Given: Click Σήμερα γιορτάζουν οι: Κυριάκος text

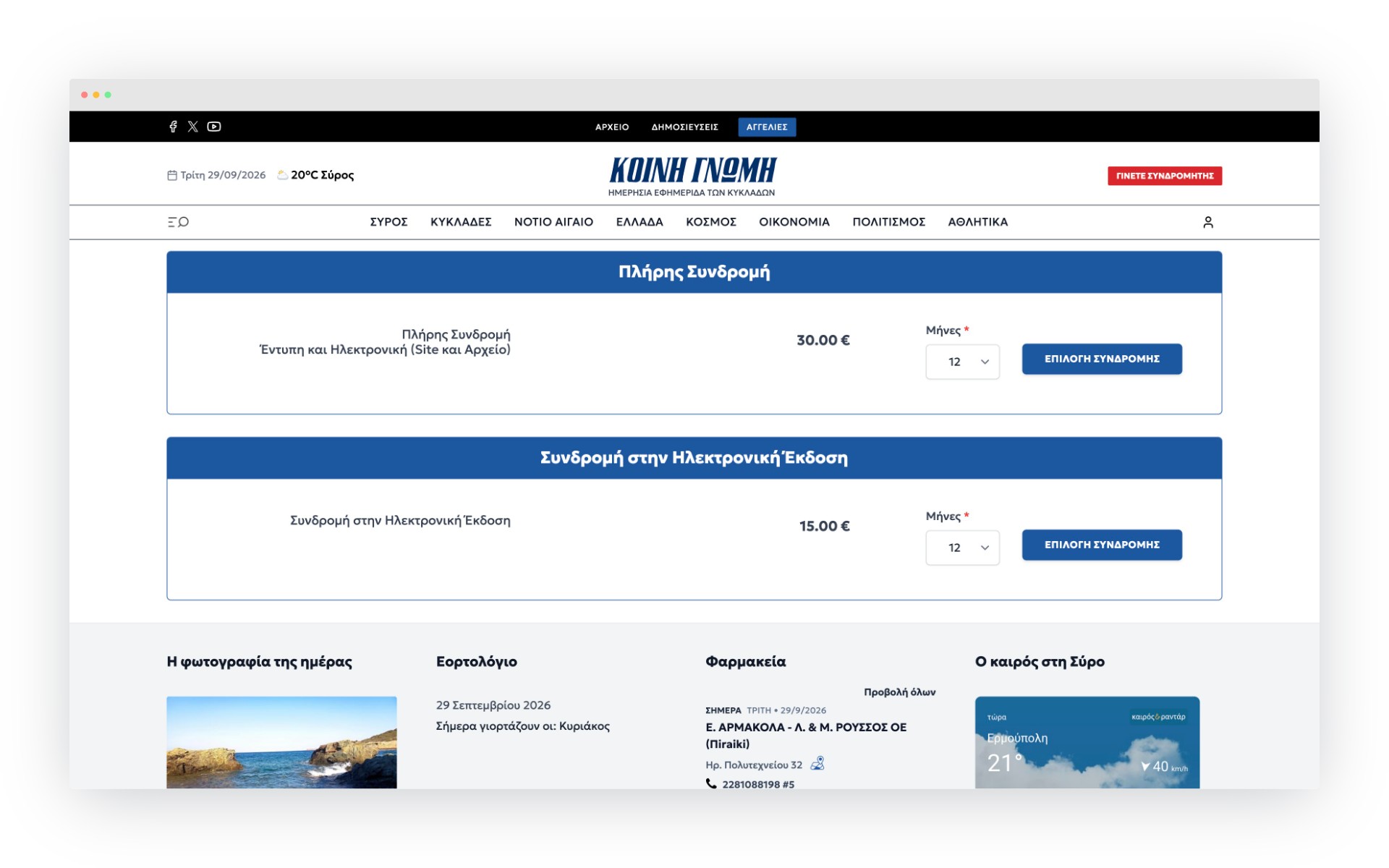Looking at the screenshot, I should [523, 726].
